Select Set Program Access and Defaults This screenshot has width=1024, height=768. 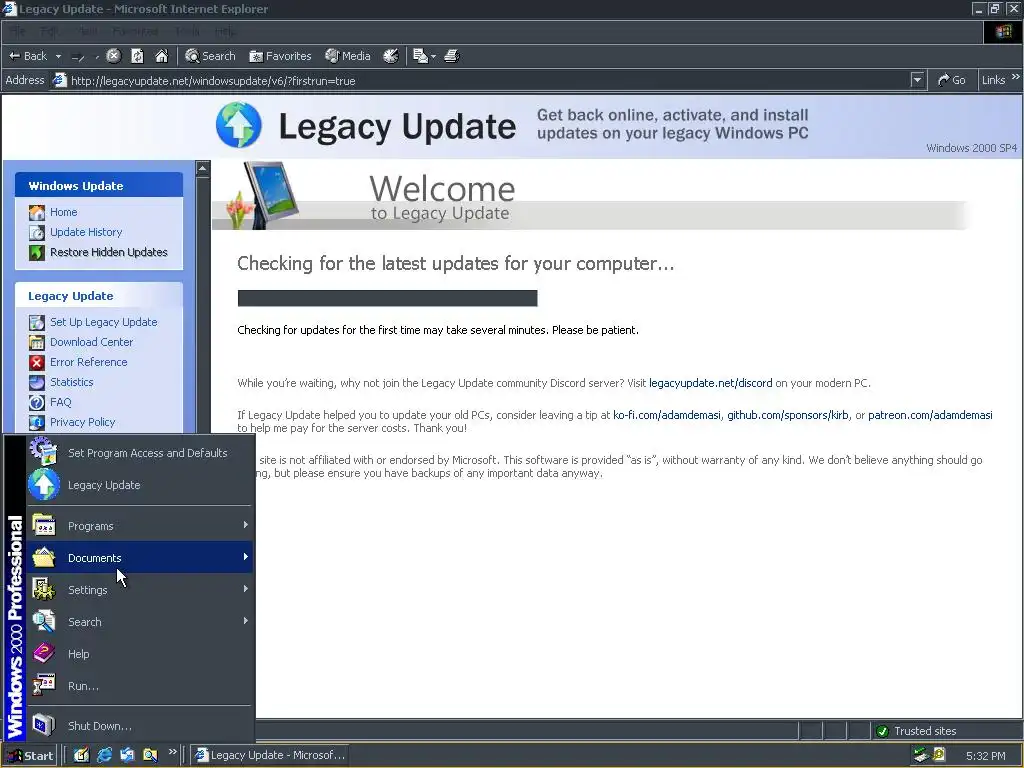pyautogui.click(x=139, y=453)
